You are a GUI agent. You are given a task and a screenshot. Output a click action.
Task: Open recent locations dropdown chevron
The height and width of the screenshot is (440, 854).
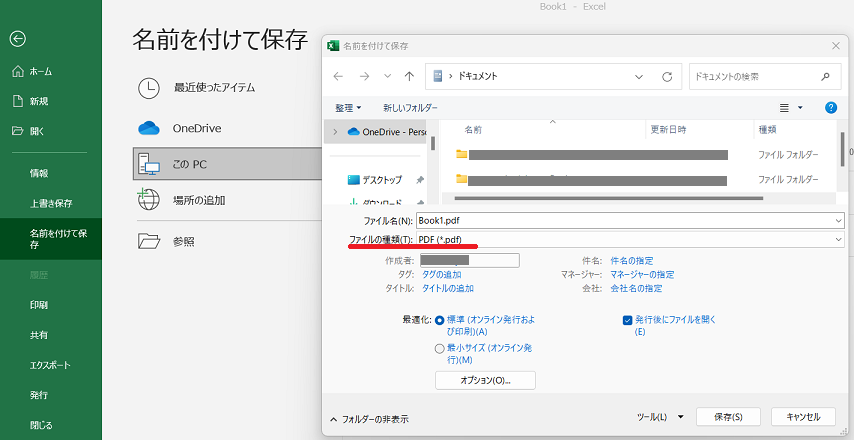(x=388, y=77)
